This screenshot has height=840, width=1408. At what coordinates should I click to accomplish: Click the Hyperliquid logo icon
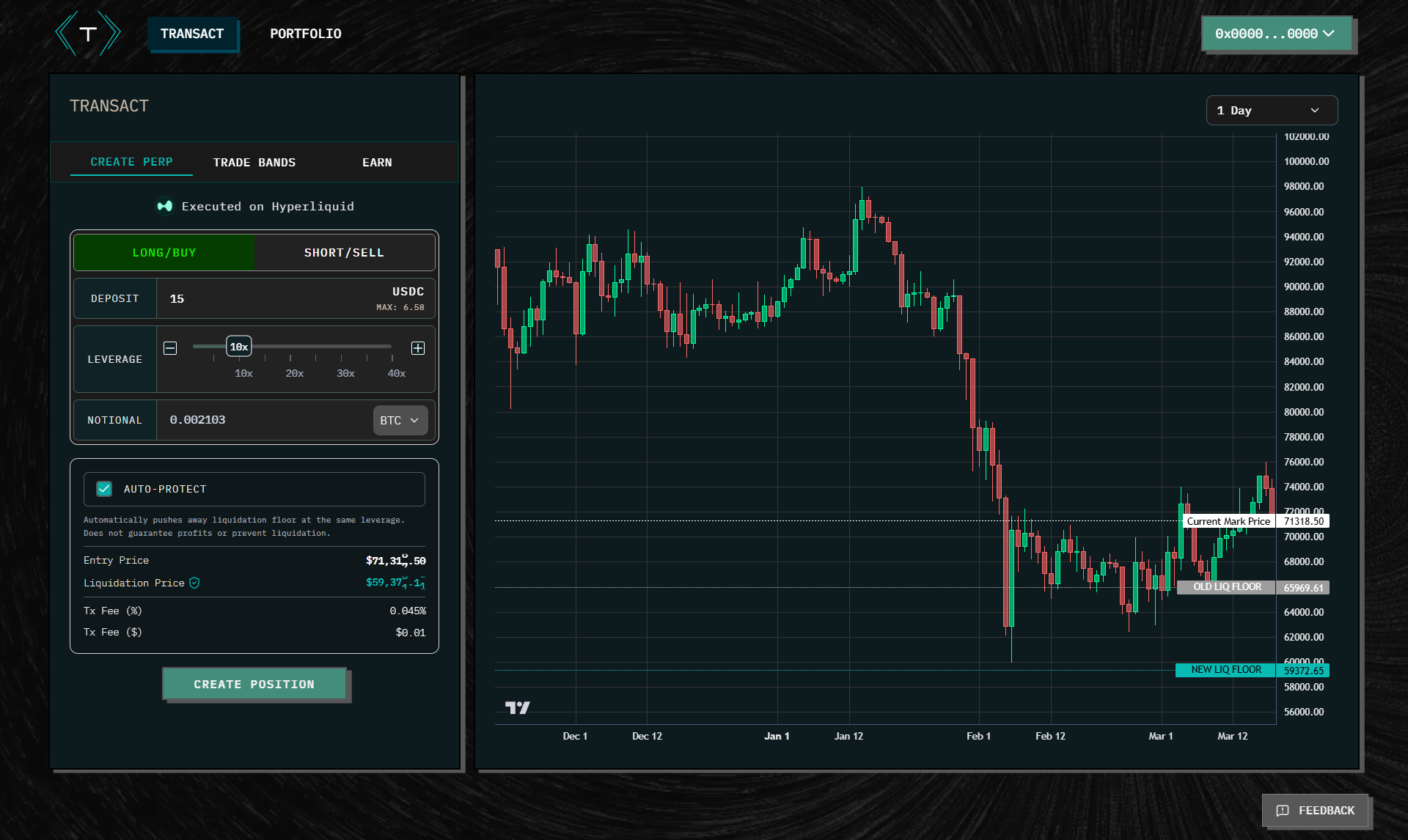coord(165,207)
